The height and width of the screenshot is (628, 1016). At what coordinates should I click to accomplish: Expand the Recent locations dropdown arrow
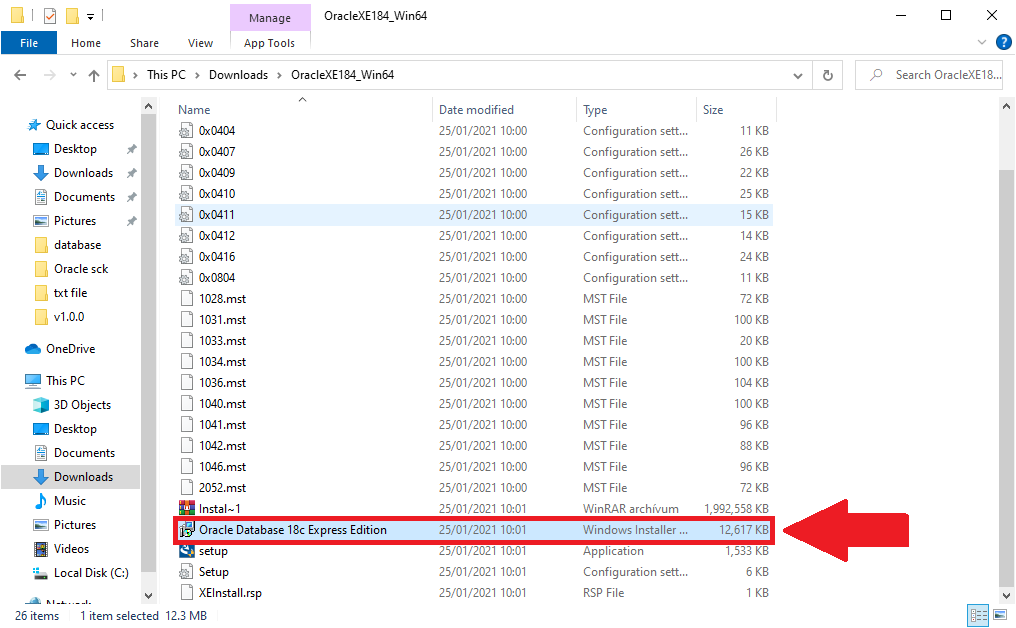tap(73, 75)
